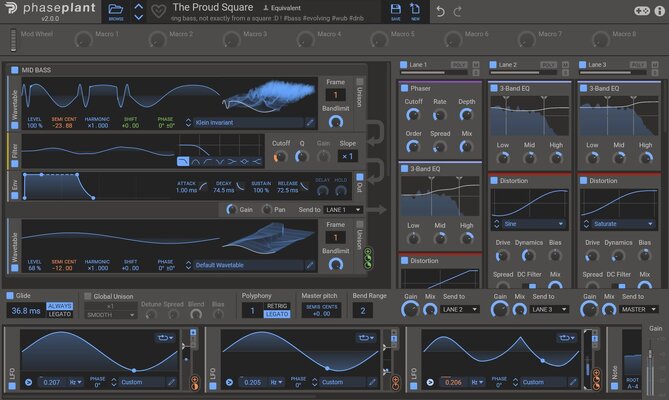
Task: Click the 0.205 Hz LFO sync clock icon
Action: [x=230, y=382]
